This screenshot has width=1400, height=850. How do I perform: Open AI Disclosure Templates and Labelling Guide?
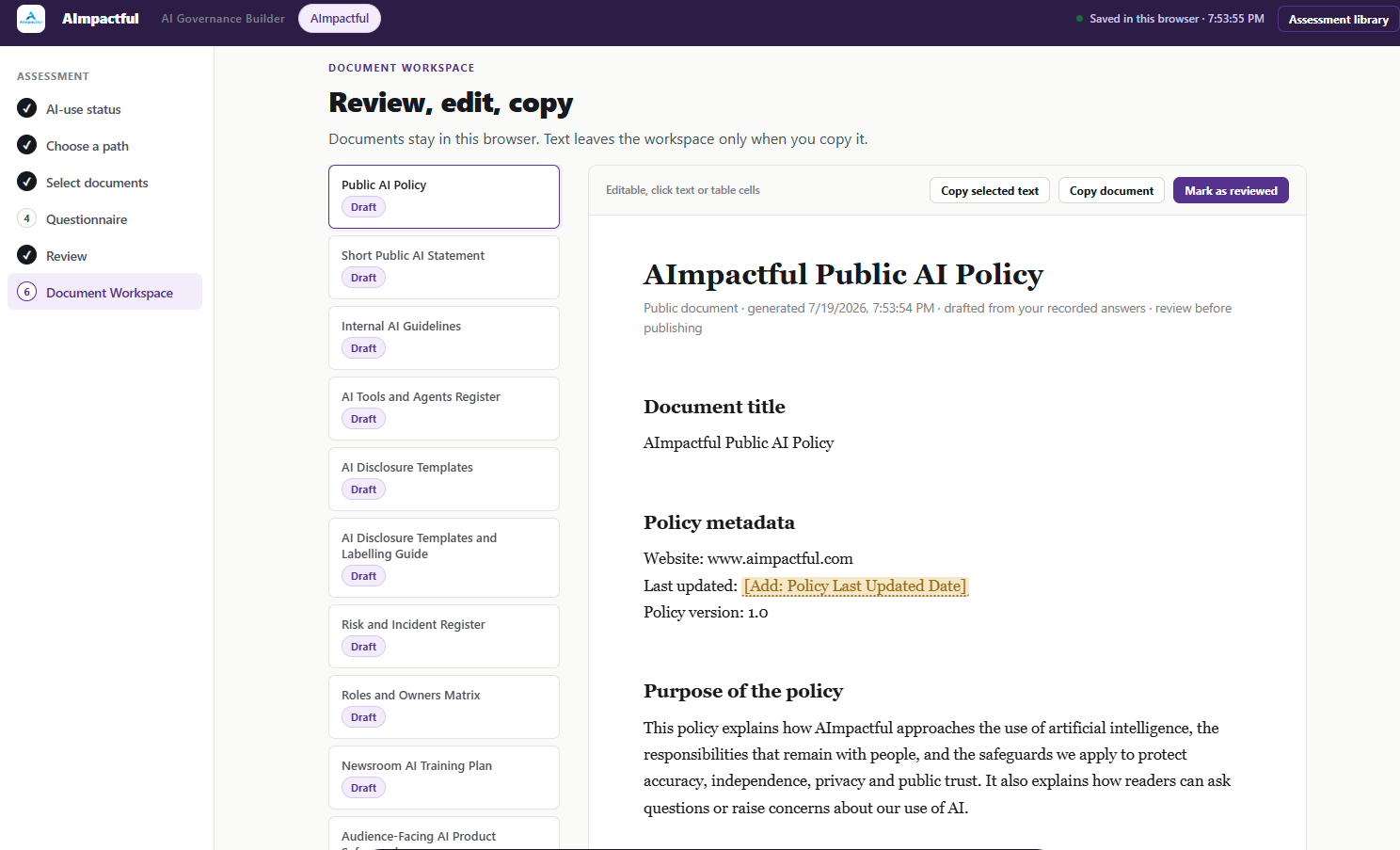(x=444, y=557)
